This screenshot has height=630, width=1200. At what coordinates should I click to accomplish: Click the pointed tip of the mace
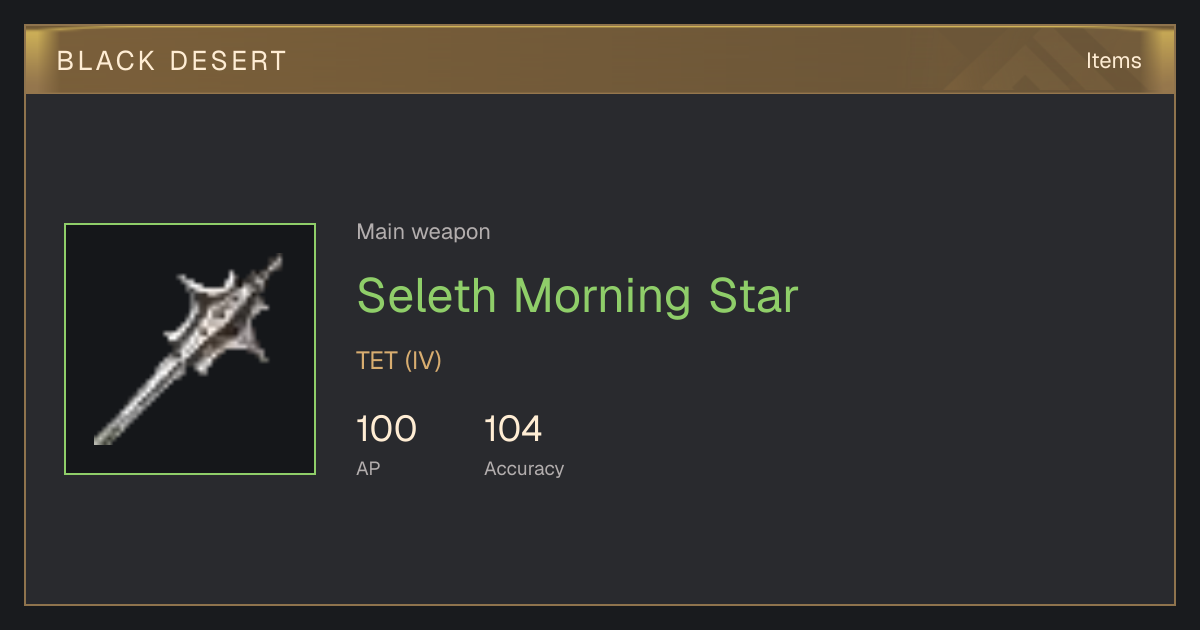[272, 266]
